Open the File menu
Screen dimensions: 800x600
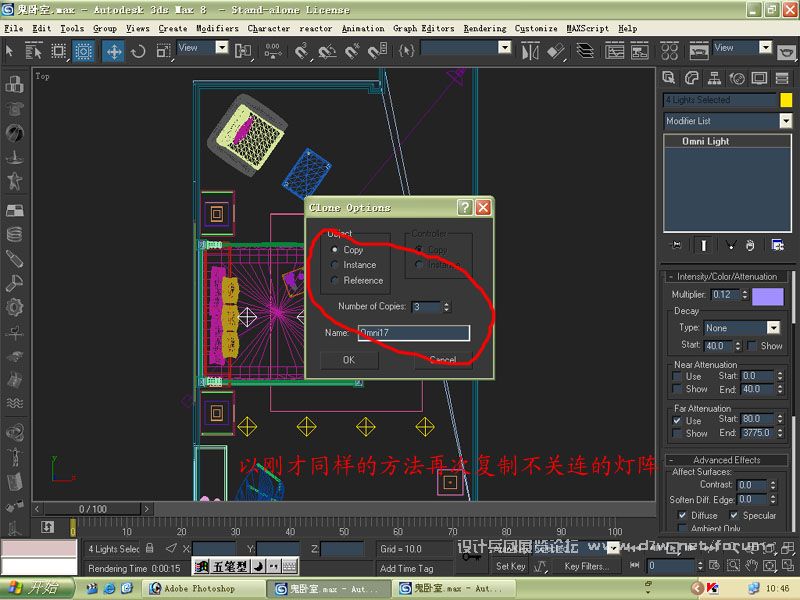coord(14,29)
